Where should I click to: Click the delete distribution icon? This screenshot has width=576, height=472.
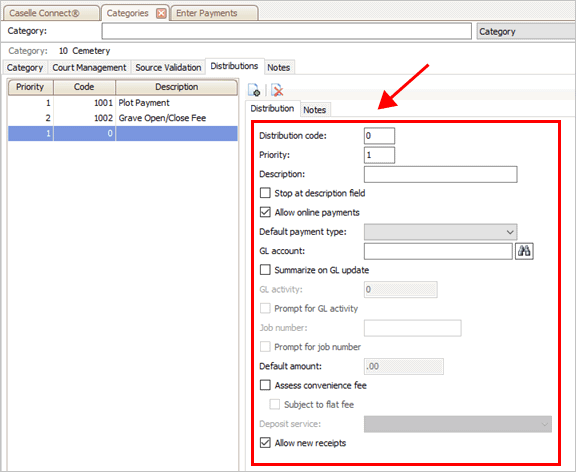[277, 90]
